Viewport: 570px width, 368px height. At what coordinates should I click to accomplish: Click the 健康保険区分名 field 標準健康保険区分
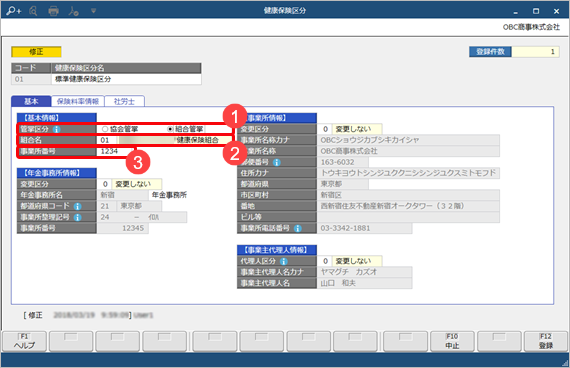click(126, 79)
